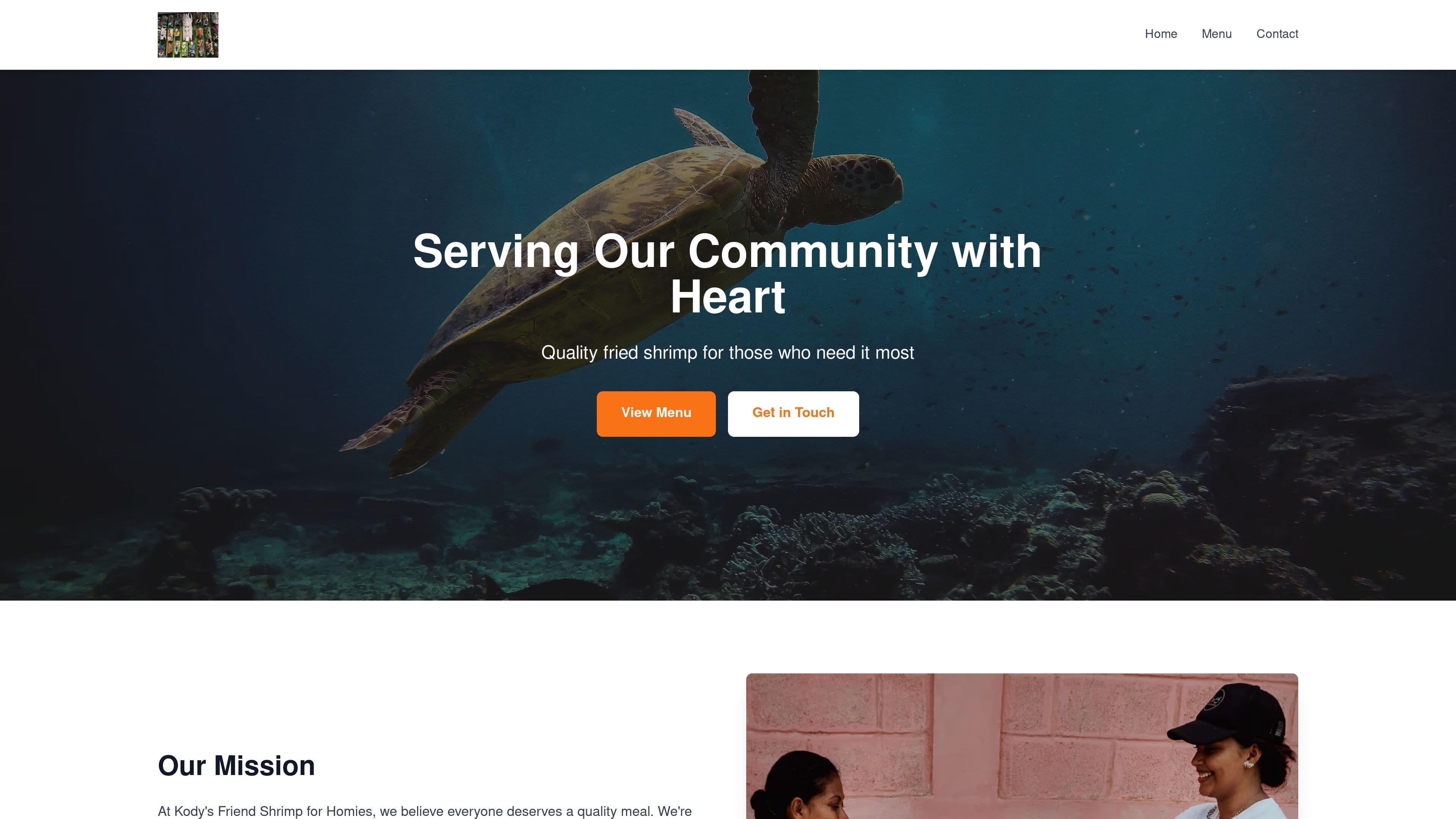Click the 'Quality fried shrimp' tagline text
Image resolution: width=1456 pixels, height=819 pixels.
pyautogui.click(x=728, y=353)
